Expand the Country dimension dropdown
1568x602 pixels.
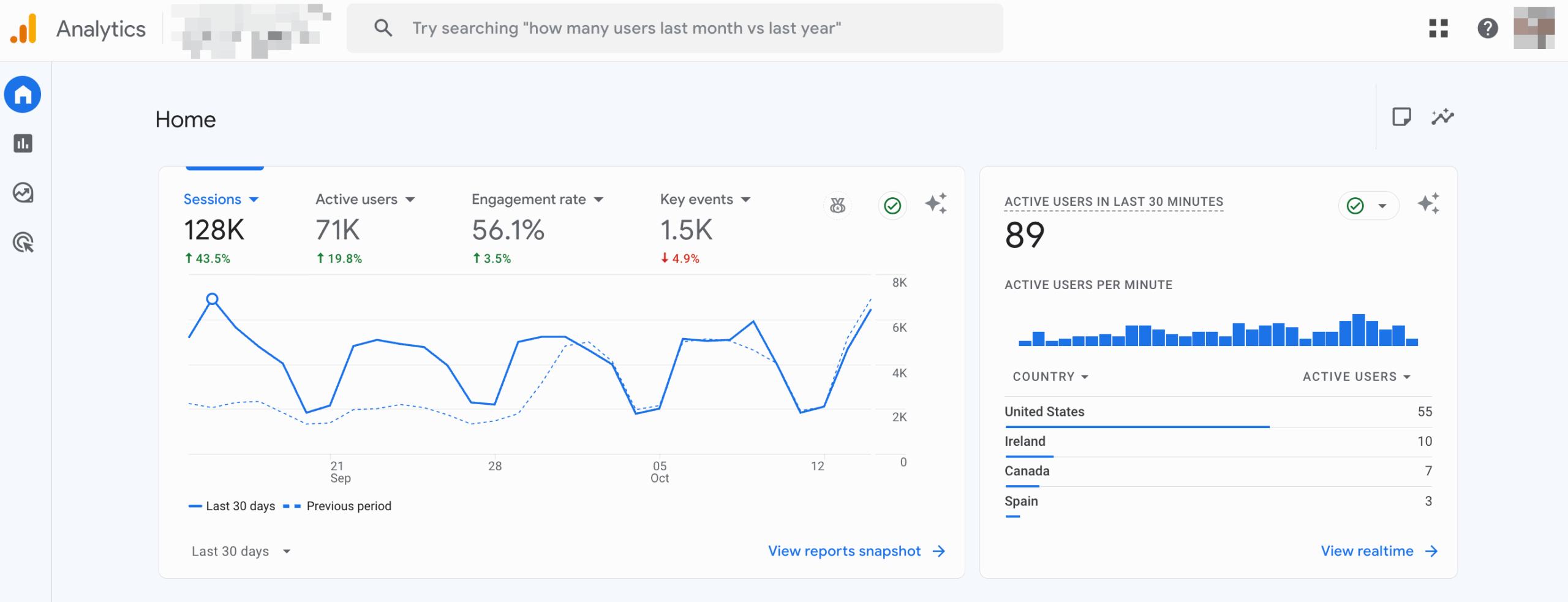click(1050, 377)
